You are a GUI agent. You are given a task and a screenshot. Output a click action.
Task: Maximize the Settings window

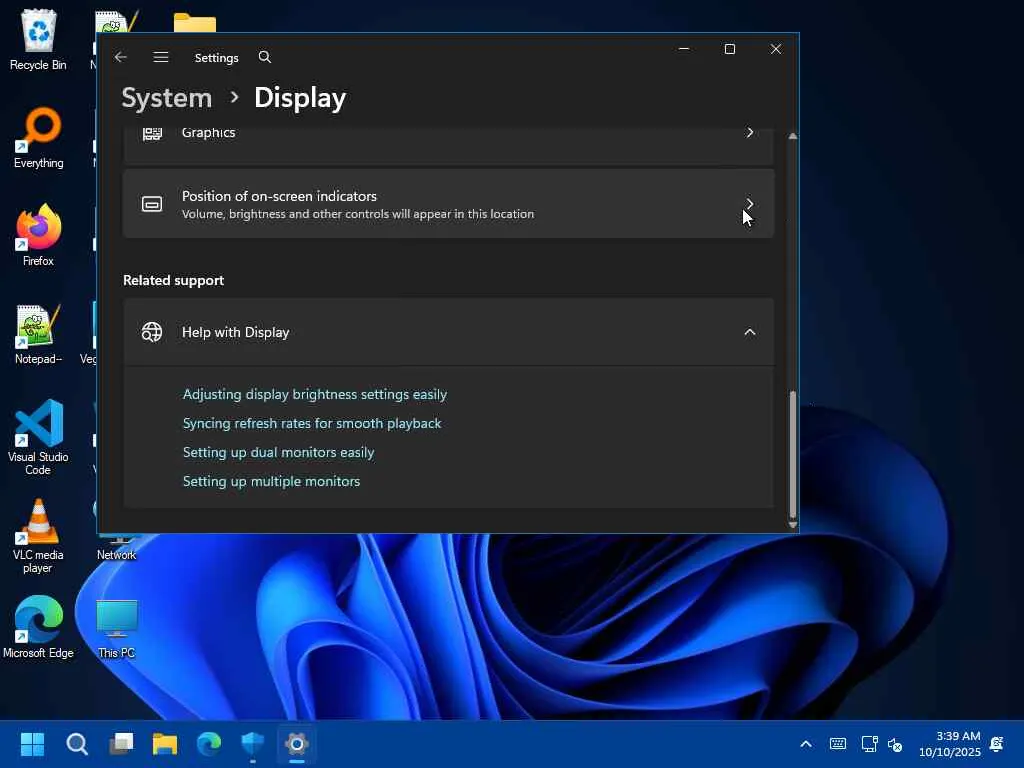point(730,49)
